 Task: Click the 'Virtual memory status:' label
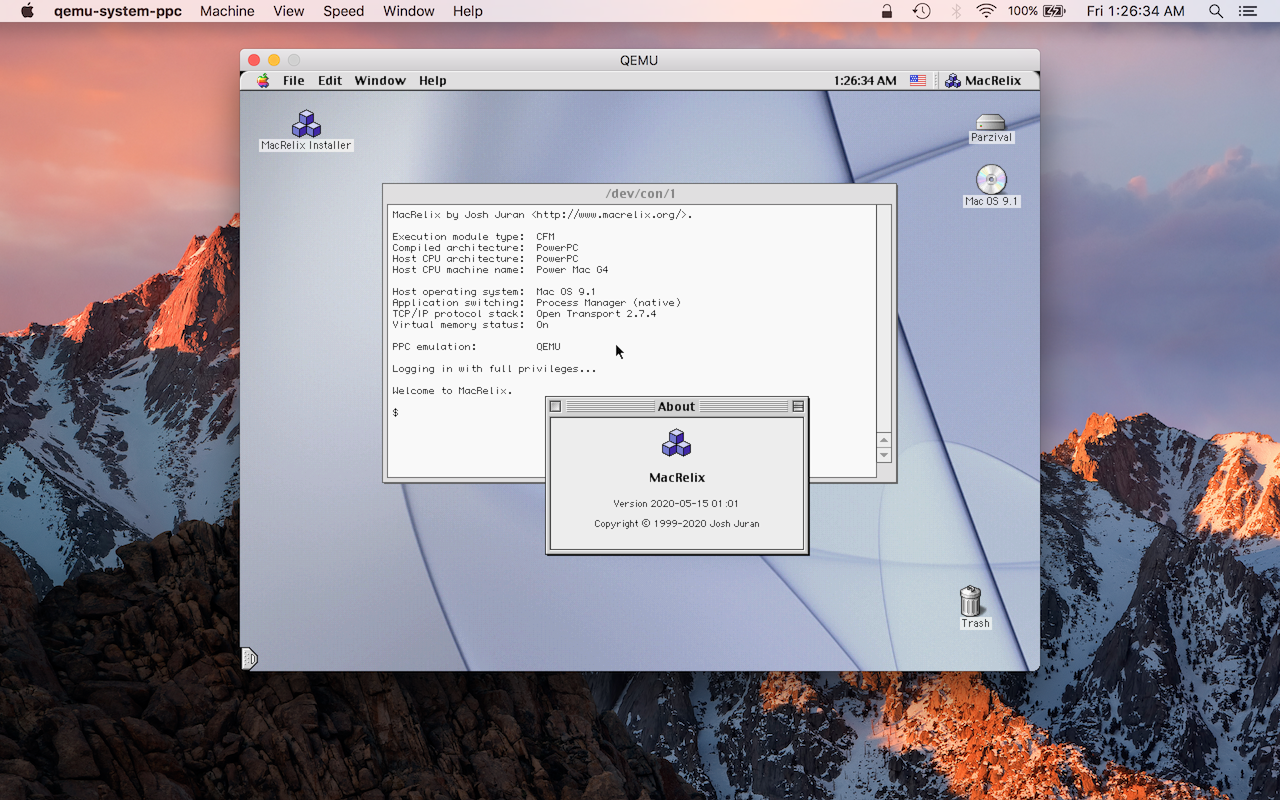tap(458, 324)
